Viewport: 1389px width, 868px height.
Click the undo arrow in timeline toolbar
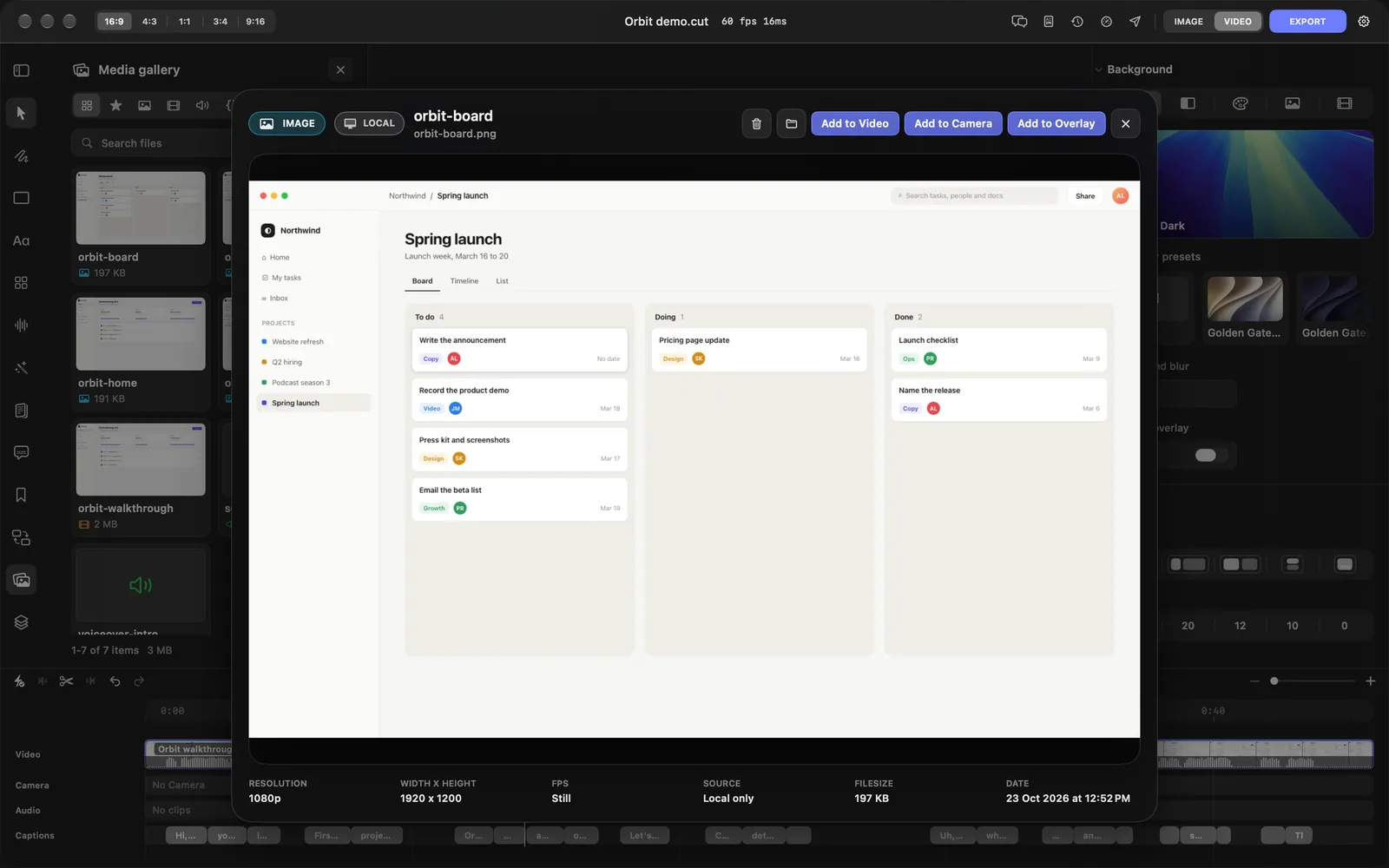point(115,681)
